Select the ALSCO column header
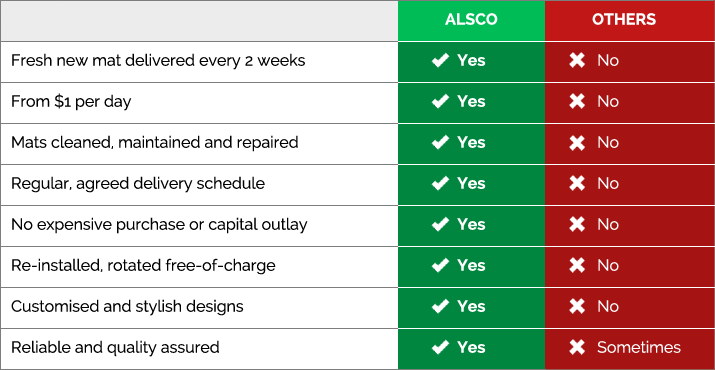The image size is (715, 370). point(471,21)
